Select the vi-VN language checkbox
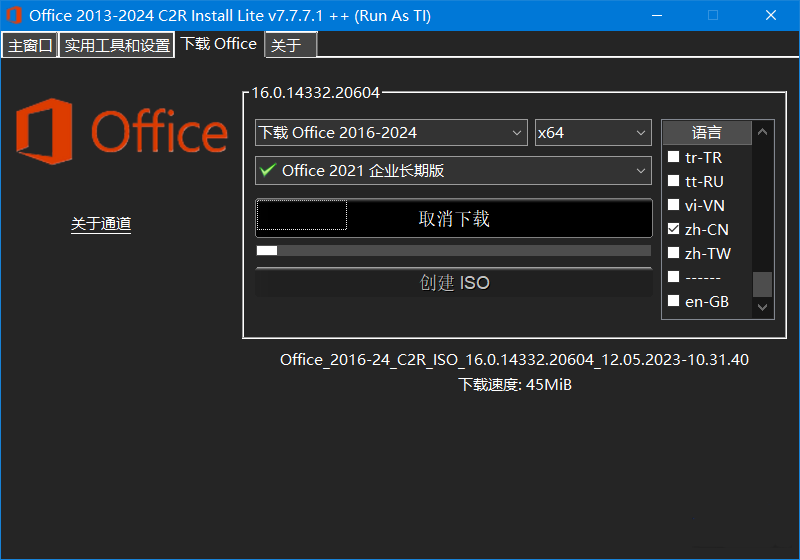The height and width of the screenshot is (560, 800). pyautogui.click(x=674, y=206)
